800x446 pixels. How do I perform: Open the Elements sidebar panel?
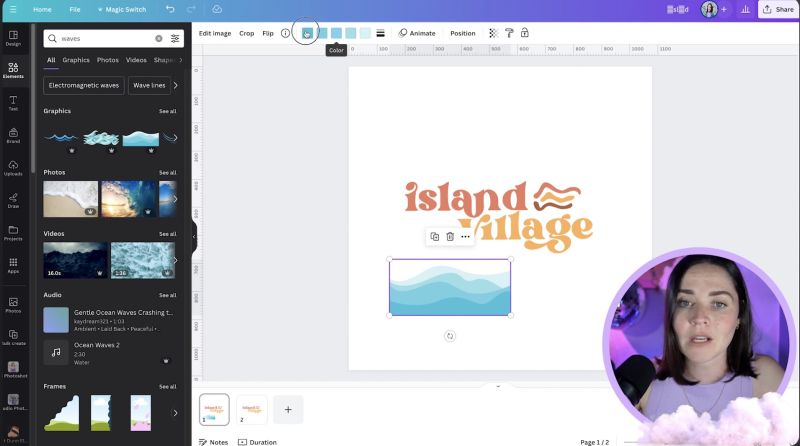tap(13, 70)
